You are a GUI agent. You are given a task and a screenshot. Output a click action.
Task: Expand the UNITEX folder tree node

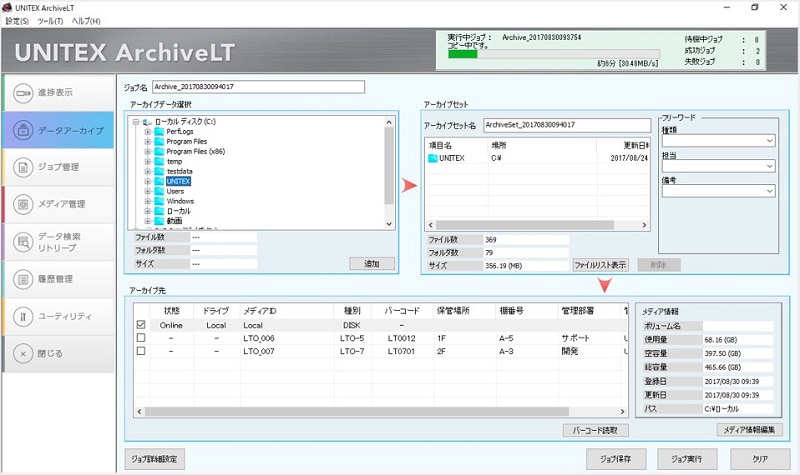click(147, 182)
